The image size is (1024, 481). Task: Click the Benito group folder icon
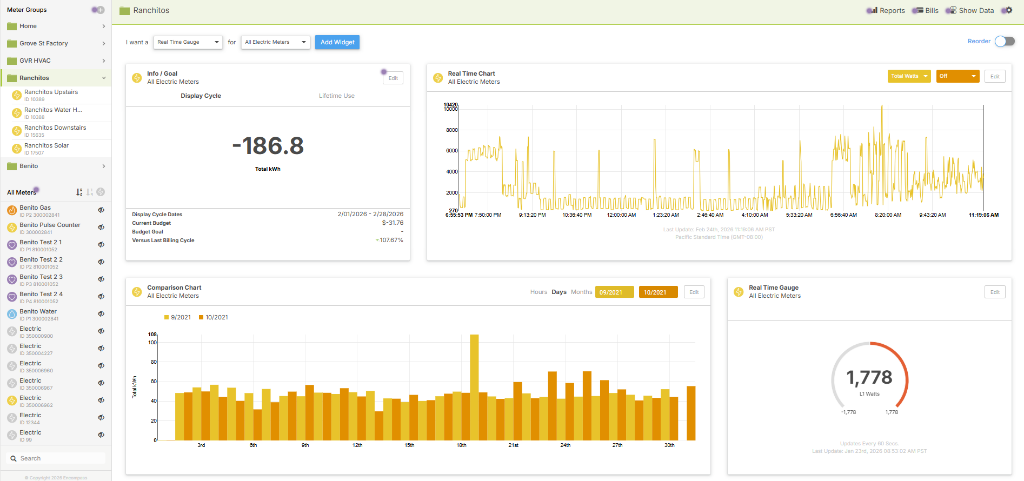click(12, 166)
